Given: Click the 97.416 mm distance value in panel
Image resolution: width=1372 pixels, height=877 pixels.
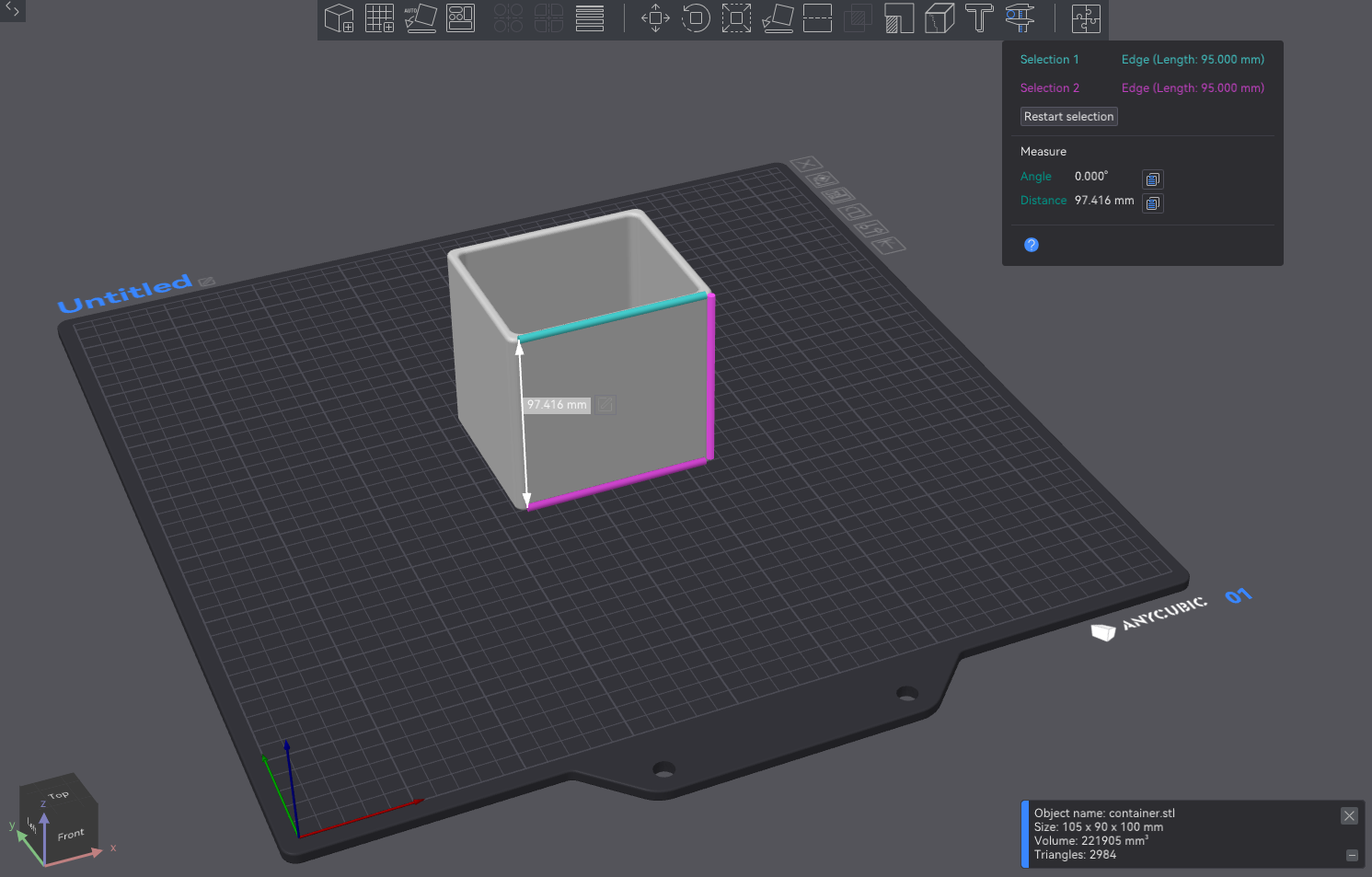Looking at the screenshot, I should (x=1104, y=201).
